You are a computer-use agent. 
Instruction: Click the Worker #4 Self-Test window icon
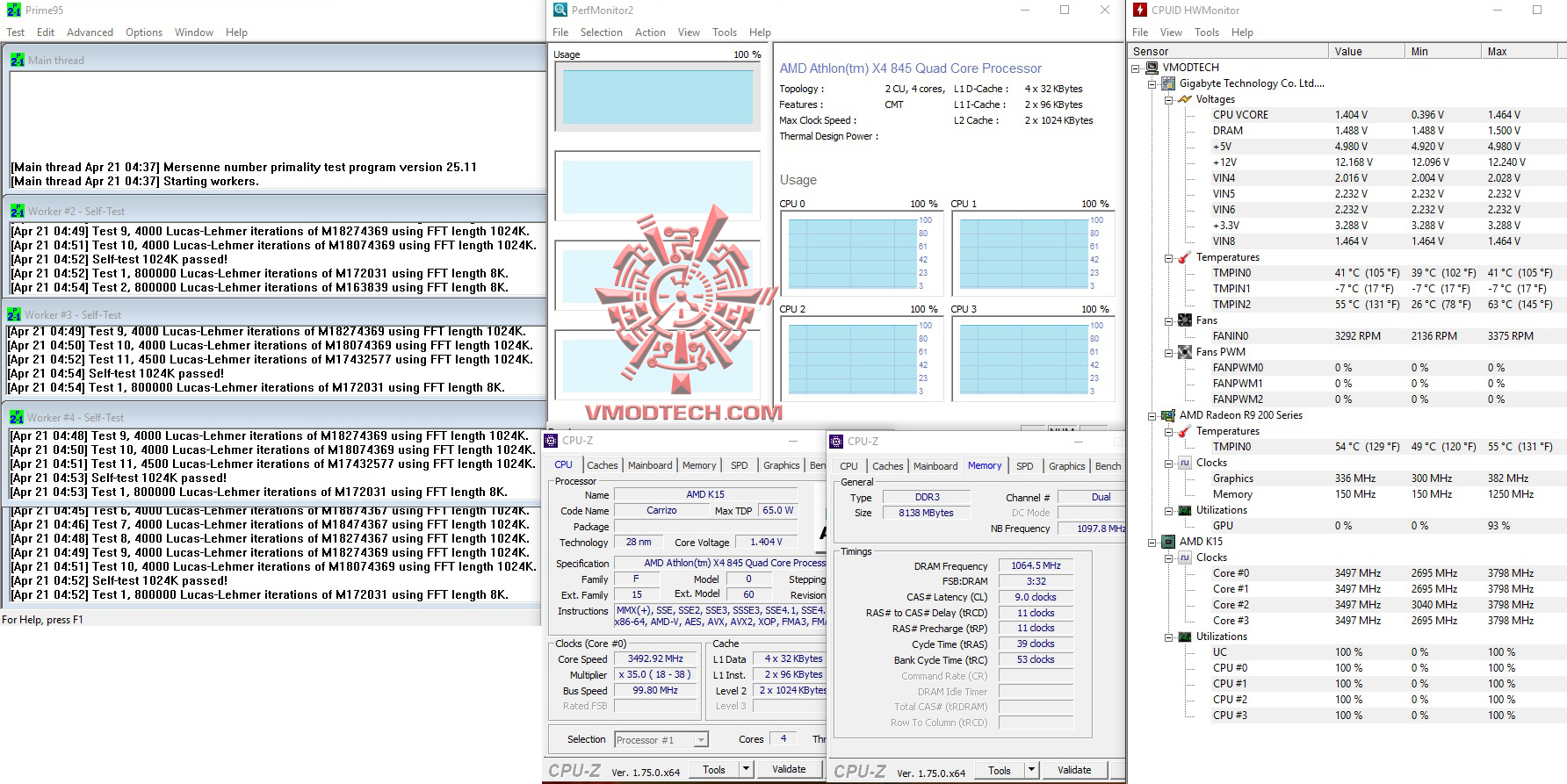[17, 418]
